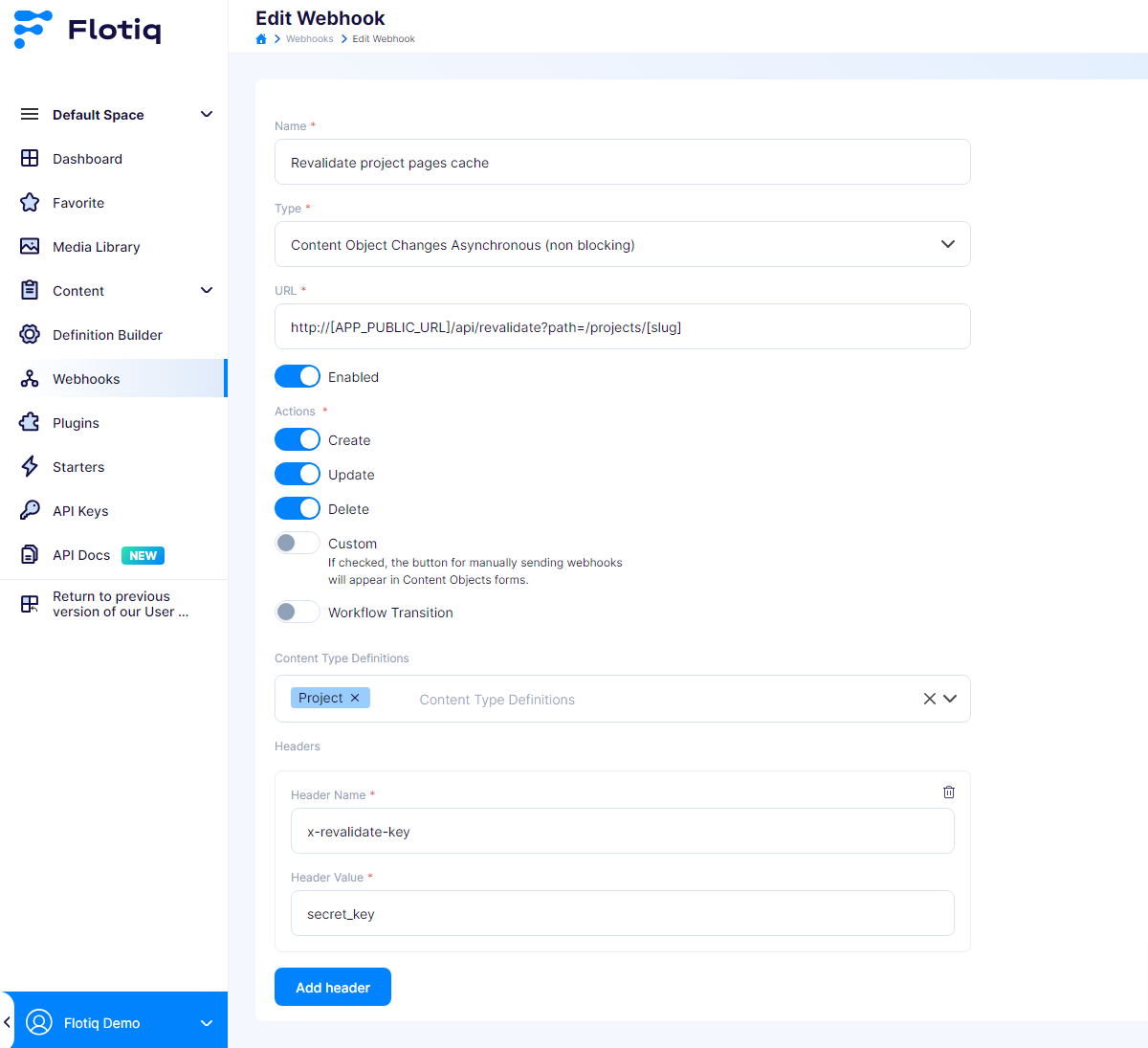Delete header with the trash icon

coord(949,792)
